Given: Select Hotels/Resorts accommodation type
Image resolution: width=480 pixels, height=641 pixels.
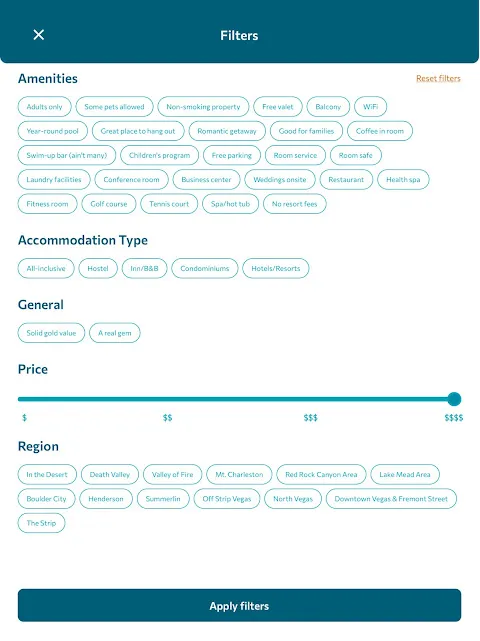Looking at the screenshot, I should pyautogui.click(x=276, y=269).
